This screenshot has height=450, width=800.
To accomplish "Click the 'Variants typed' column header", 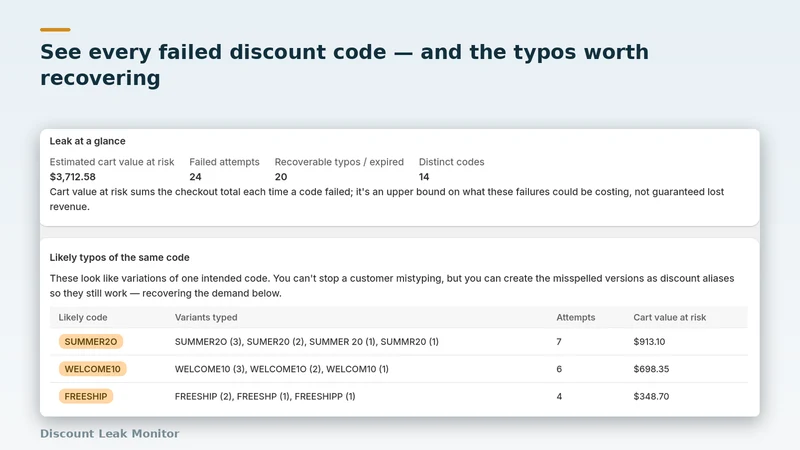I will click(206, 317).
